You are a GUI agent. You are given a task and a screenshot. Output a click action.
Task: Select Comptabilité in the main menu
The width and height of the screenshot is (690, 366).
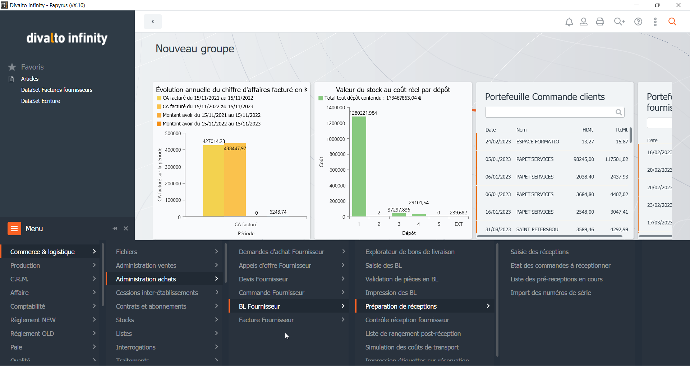click(28, 306)
